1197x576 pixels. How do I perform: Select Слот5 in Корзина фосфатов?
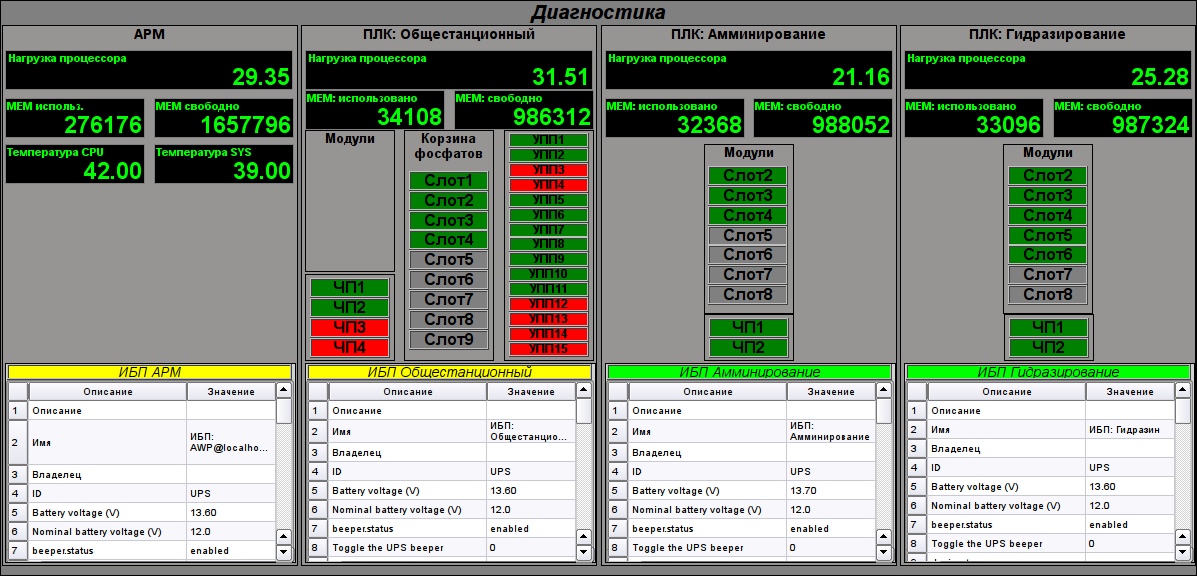pyautogui.click(x=448, y=260)
